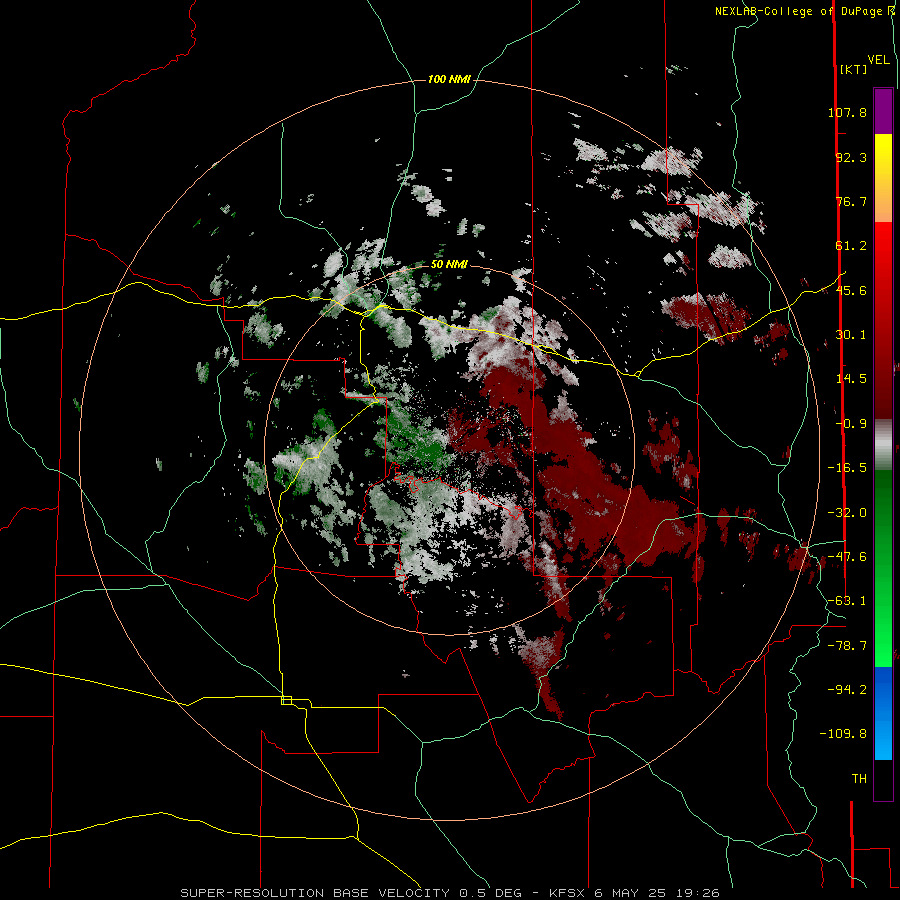
Task: Click the NEXLAB-College of DuPage label
Action: [804, 11]
